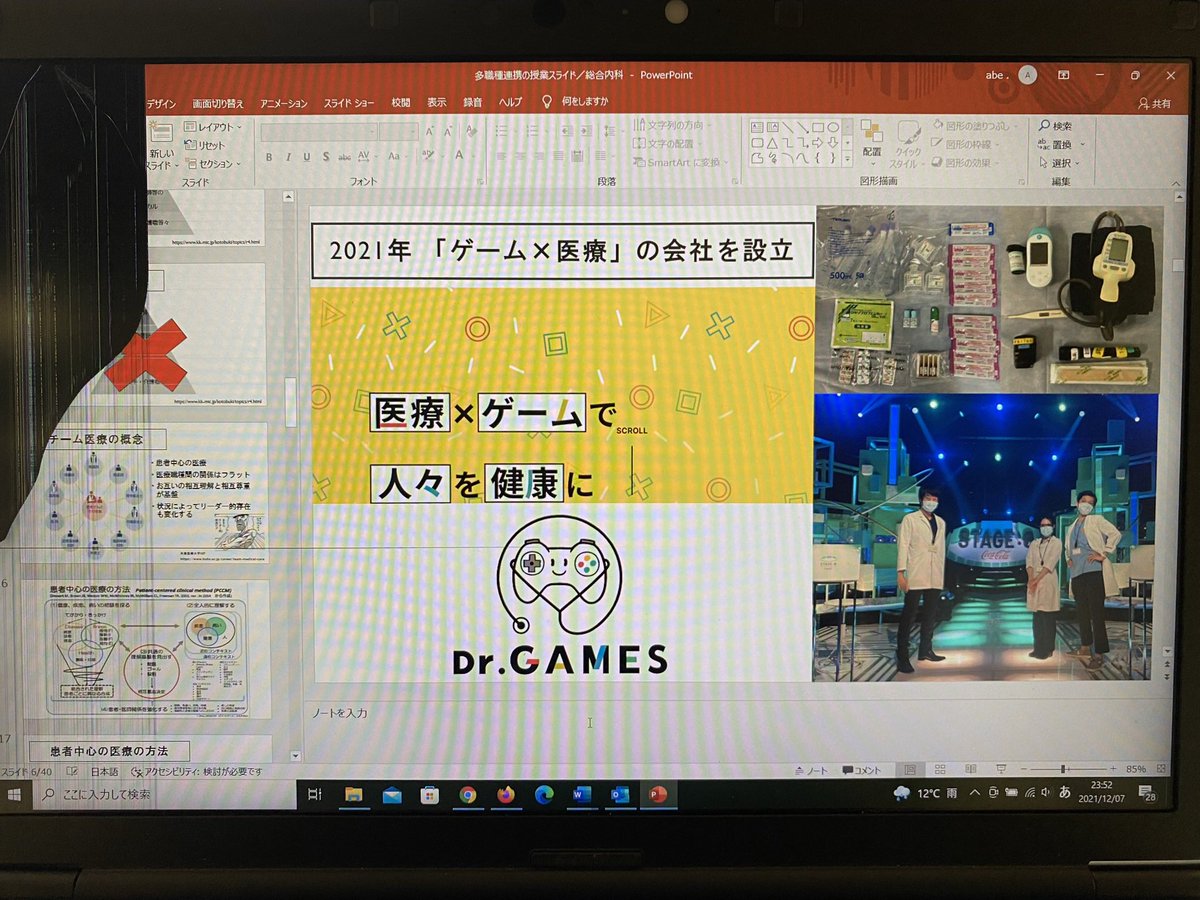
Task: Open File Explorer from the taskbar
Action: 353,795
